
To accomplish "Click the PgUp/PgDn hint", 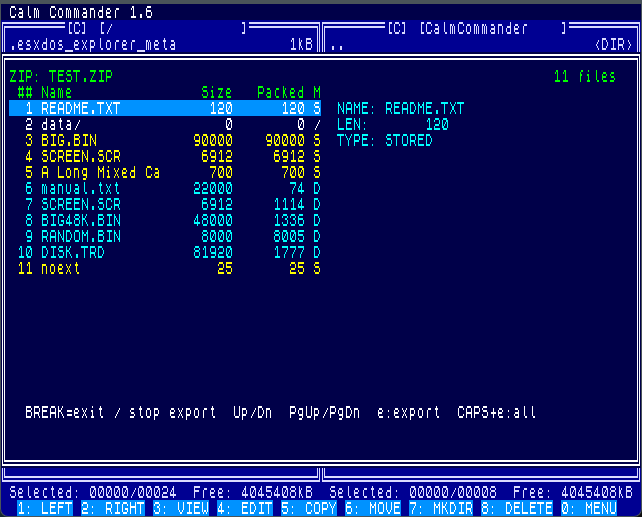I will point(324,412).
